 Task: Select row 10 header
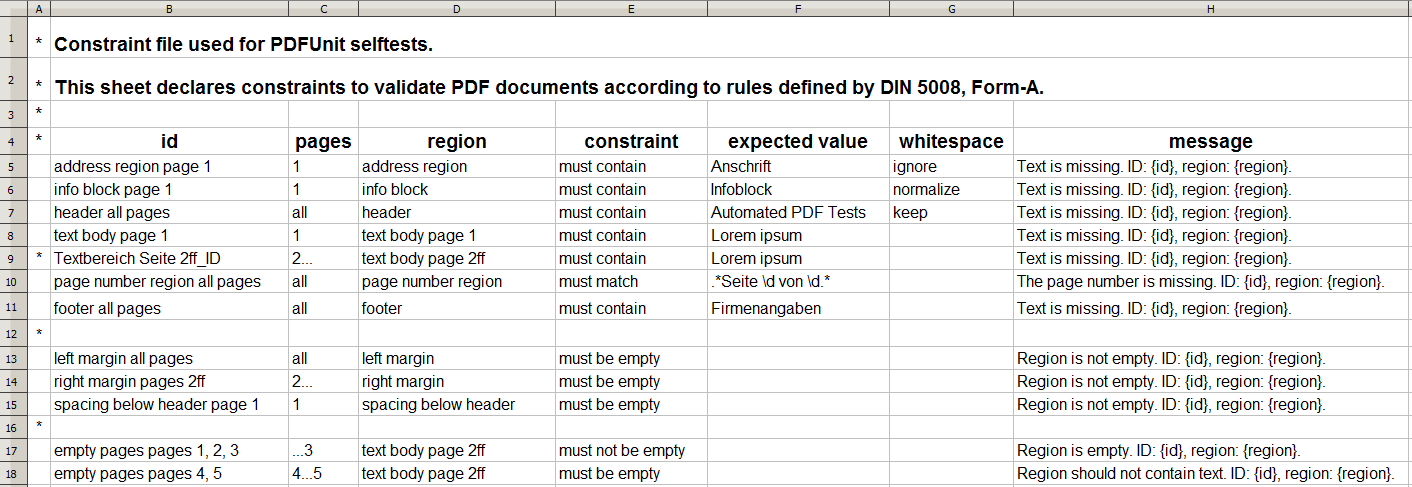14,282
